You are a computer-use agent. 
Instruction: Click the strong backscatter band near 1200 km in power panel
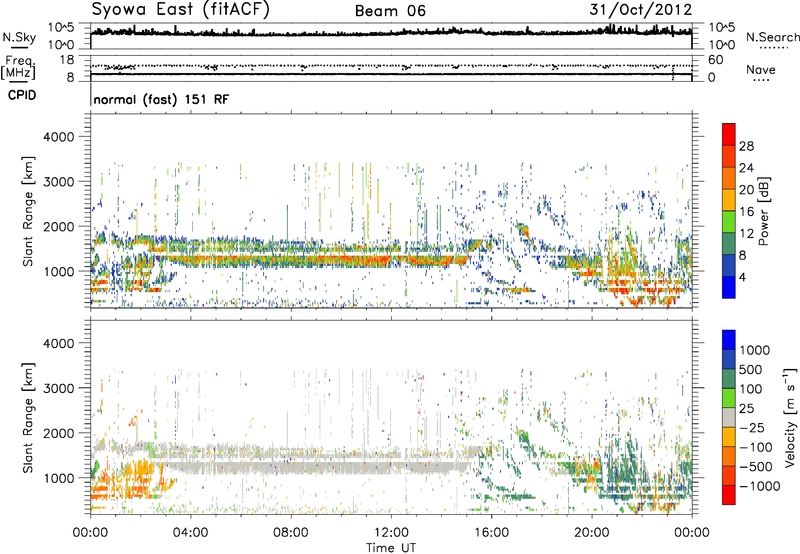coord(316,260)
